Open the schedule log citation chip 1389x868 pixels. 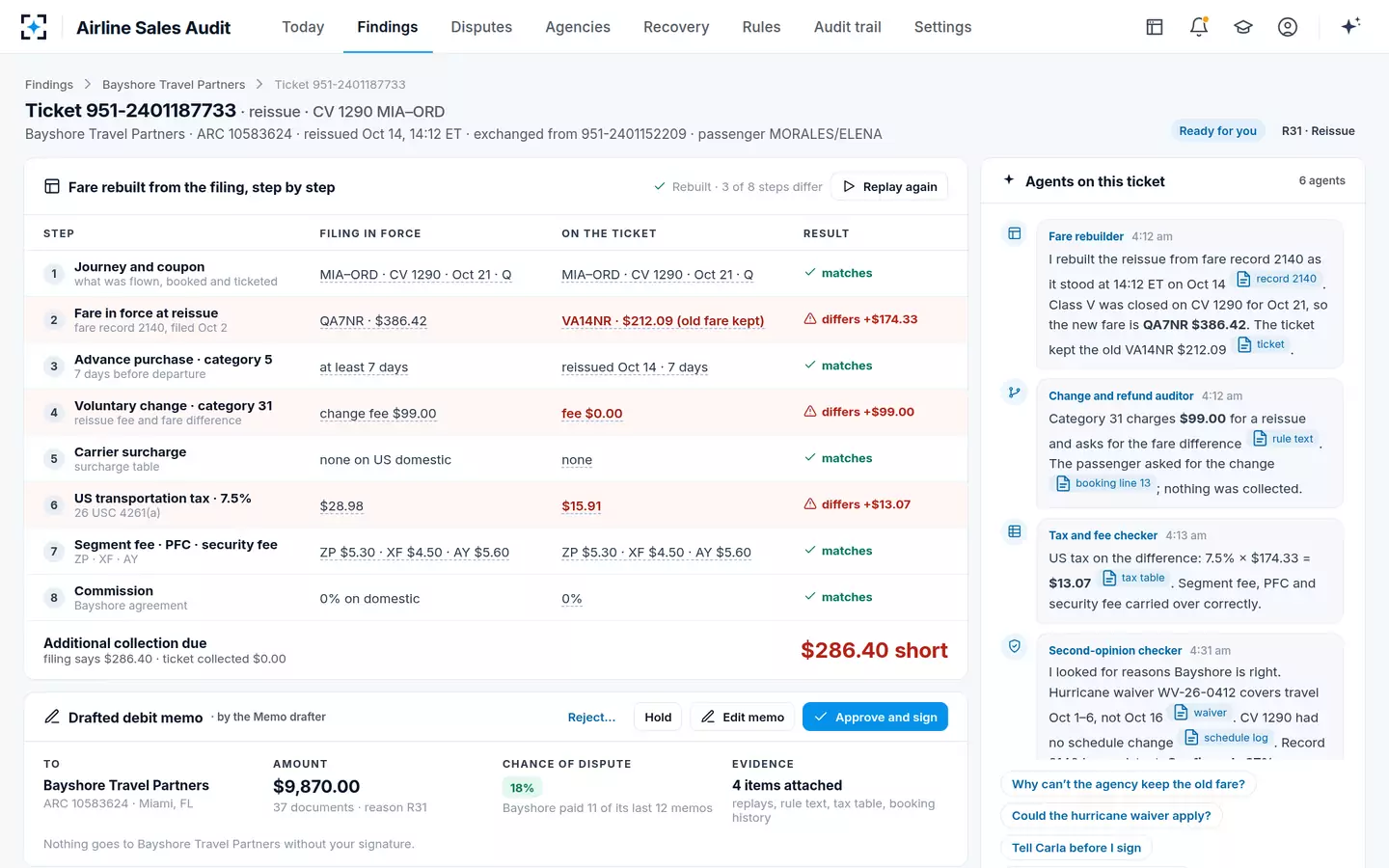(1227, 738)
